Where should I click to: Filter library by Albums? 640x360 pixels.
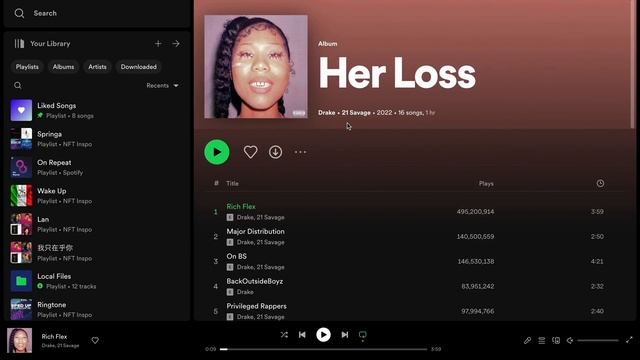63,67
